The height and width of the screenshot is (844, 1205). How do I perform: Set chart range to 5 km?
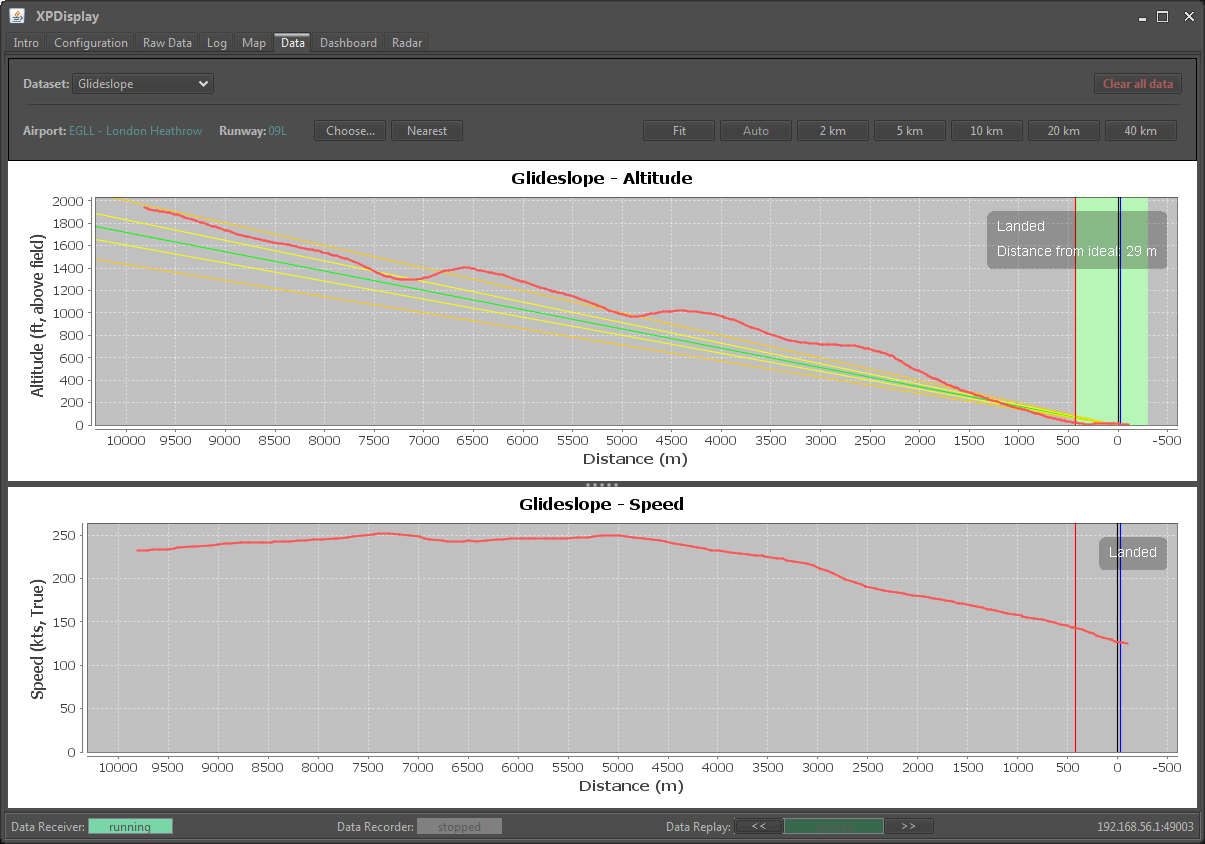click(x=909, y=131)
